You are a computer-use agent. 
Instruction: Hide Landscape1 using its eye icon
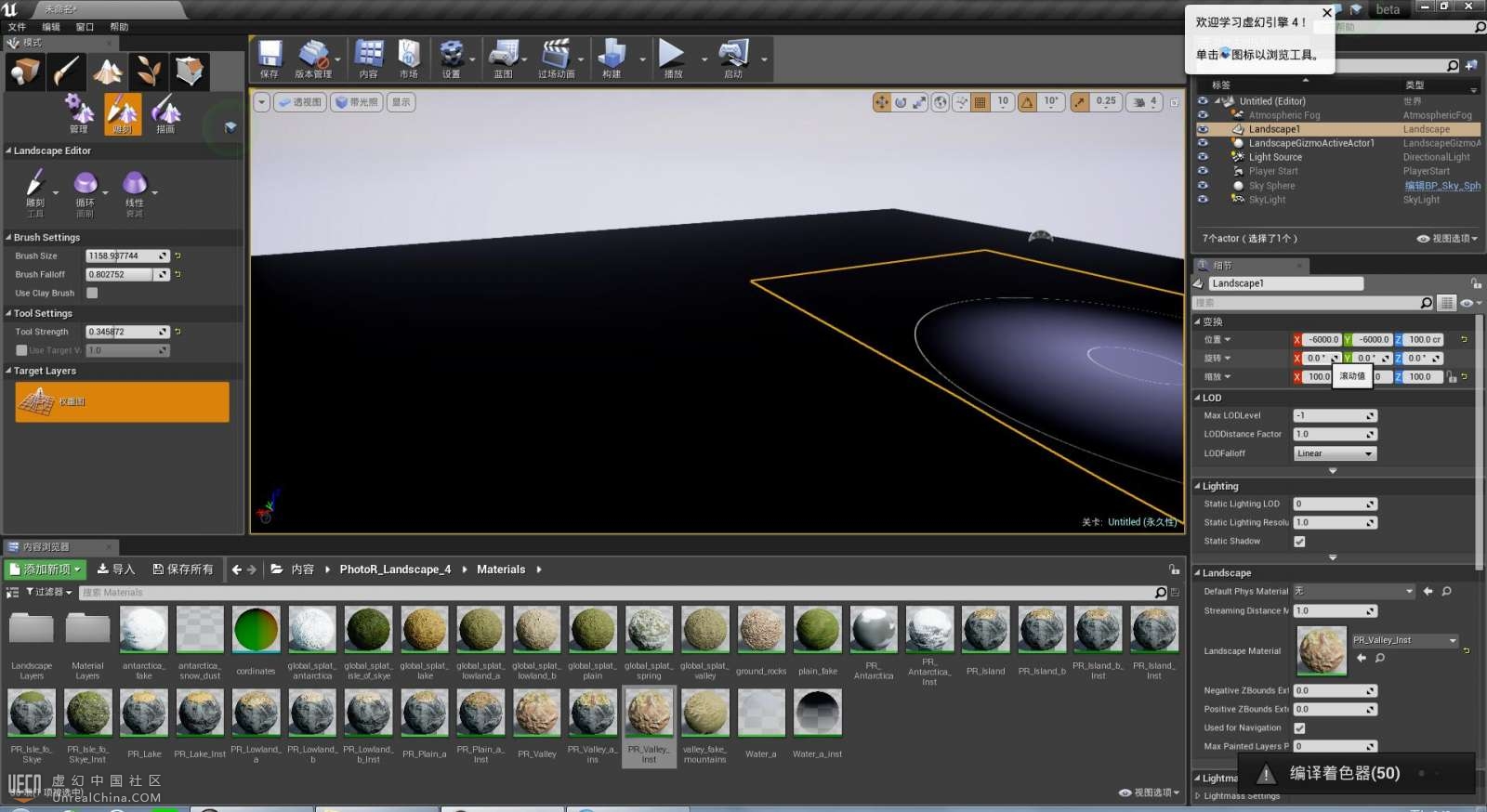pyautogui.click(x=1203, y=129)
